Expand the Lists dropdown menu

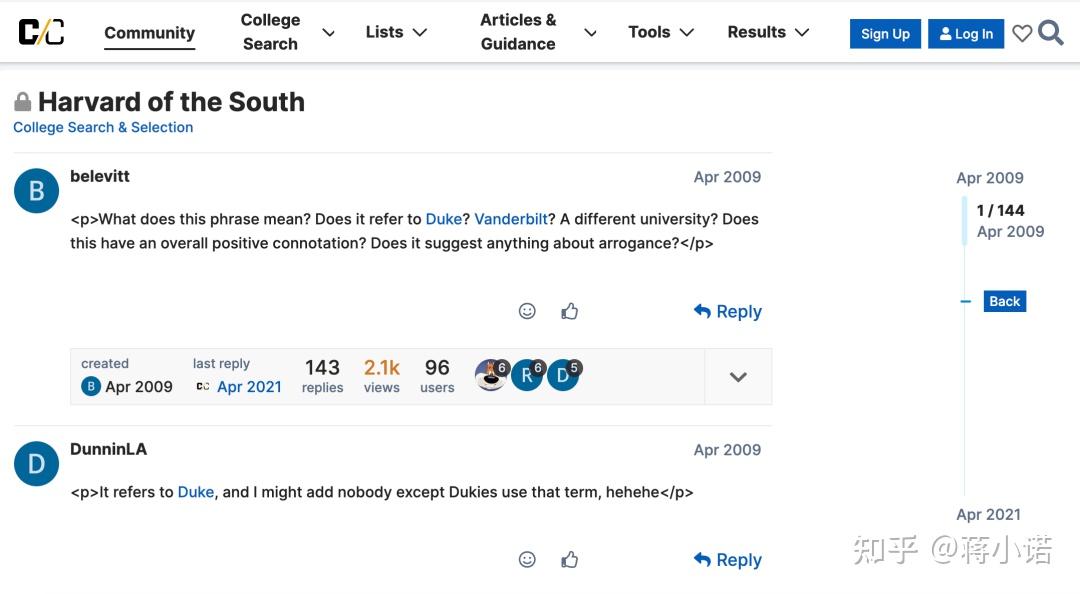click(396, 32)
